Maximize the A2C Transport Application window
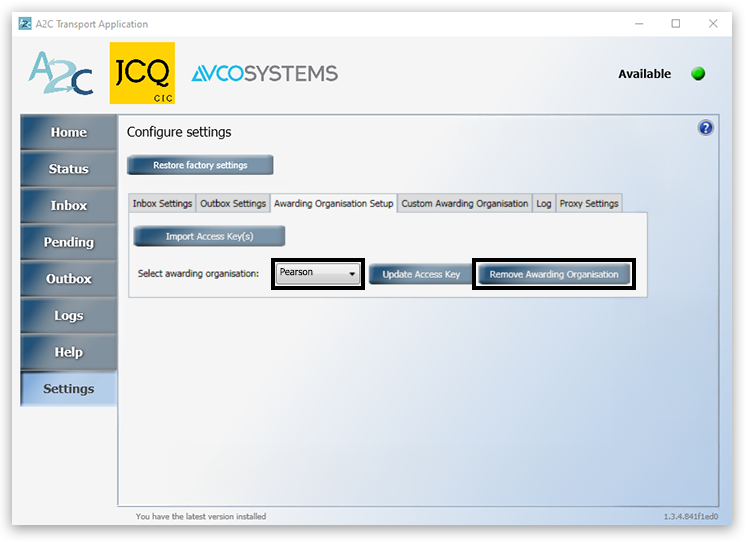The height and width of the screenshot is (543, 750). coord(676,24)
